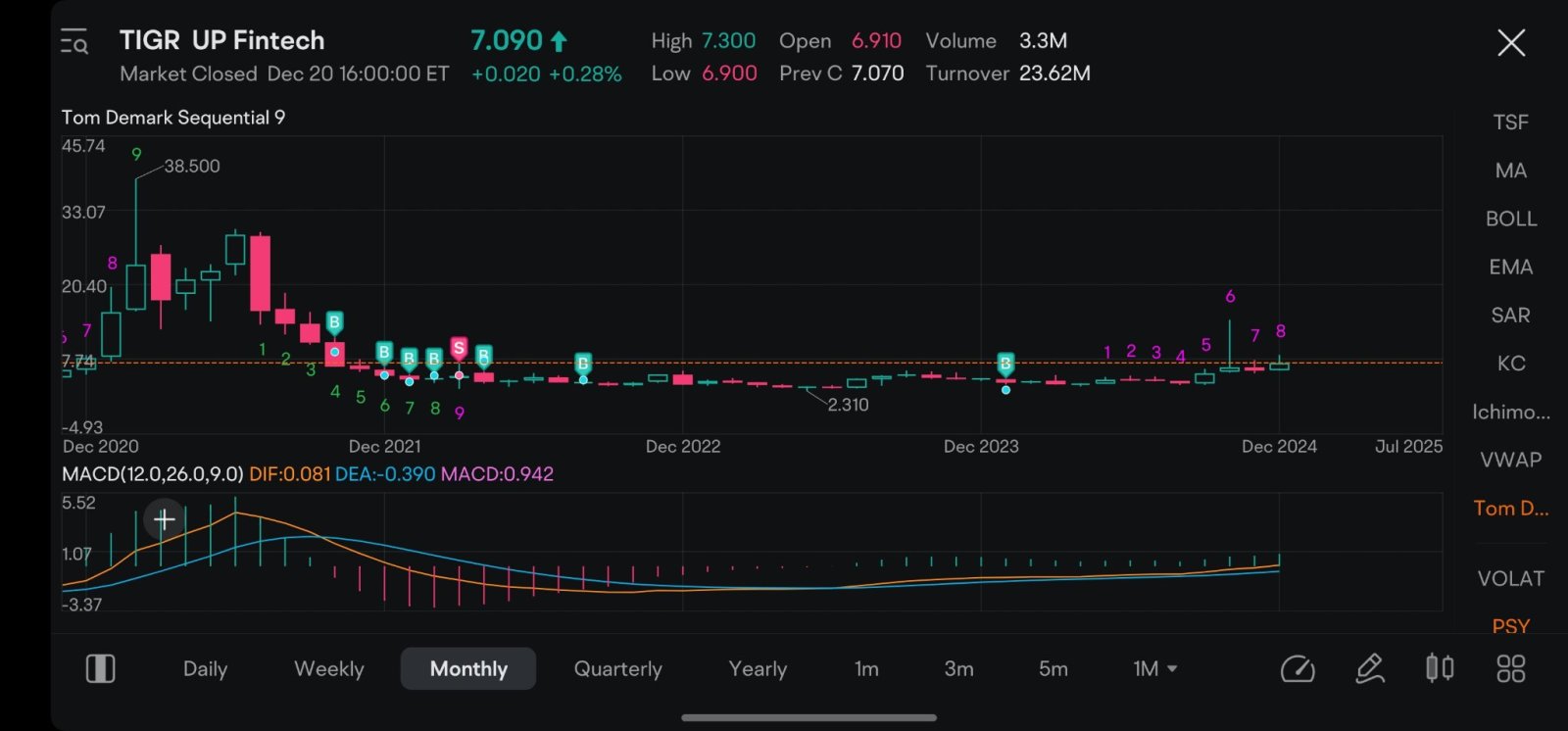
Task: Tap the last price 7.090
Action: pos(507,40)
